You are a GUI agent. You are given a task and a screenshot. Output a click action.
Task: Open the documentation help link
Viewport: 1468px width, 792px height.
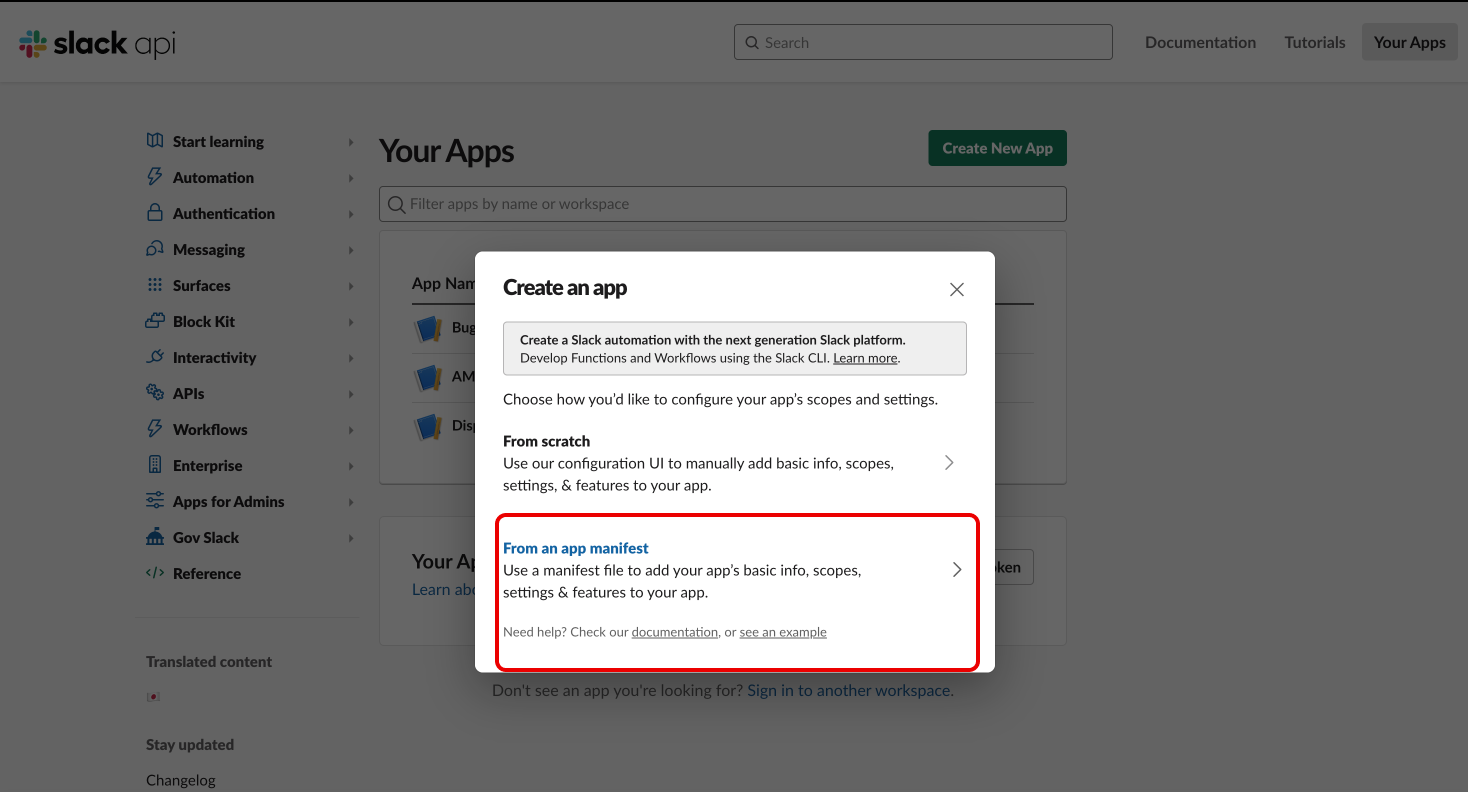coord(675,632)
